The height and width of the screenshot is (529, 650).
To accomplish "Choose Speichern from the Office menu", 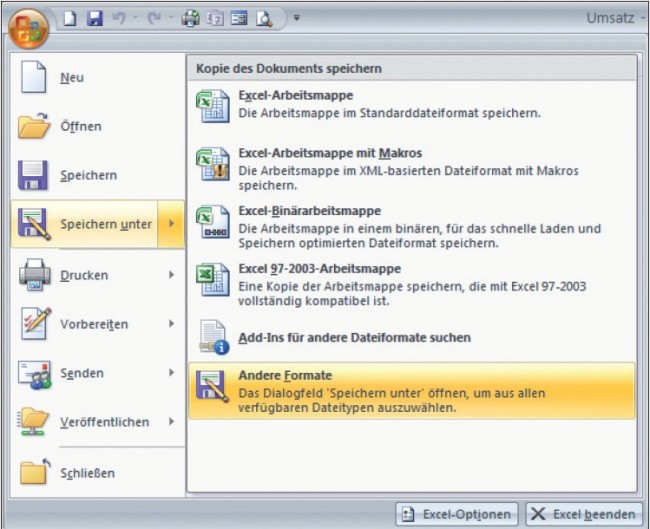I will click(98, 175).
